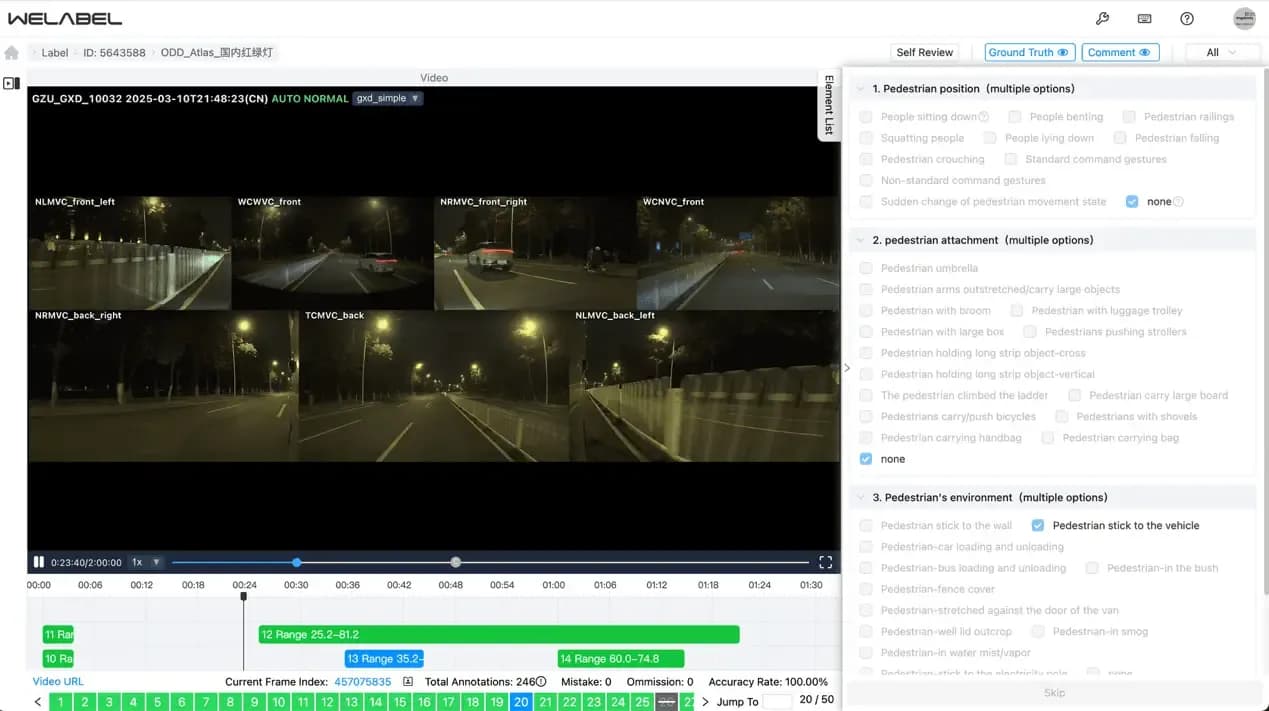This screenshot has width=1269, height=711.
Task: Open the 1x playback speed dropdown
Action: [x=146, y=562]
